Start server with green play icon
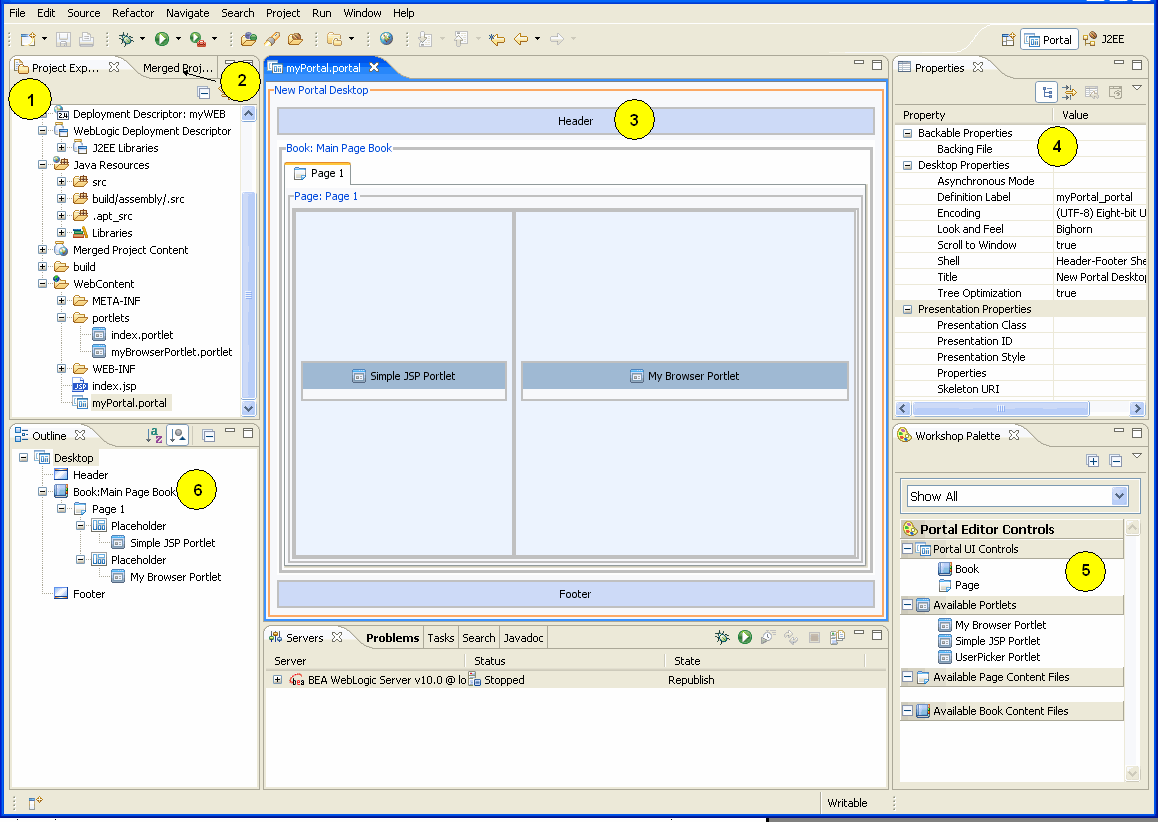Screen dimensions: 1158x822 coord(744,637)
